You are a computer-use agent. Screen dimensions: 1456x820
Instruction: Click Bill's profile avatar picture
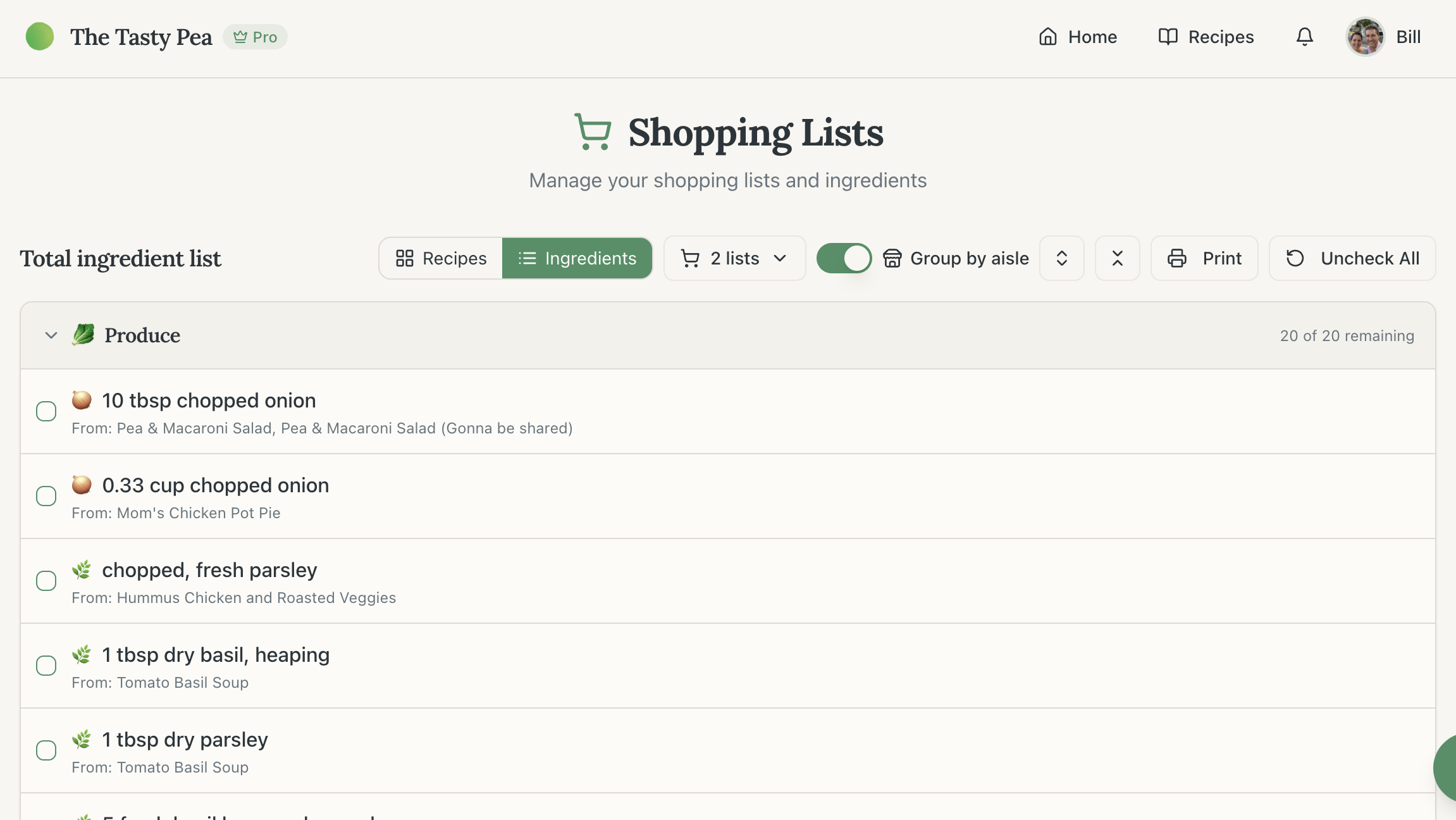[x=1365, y=37]
